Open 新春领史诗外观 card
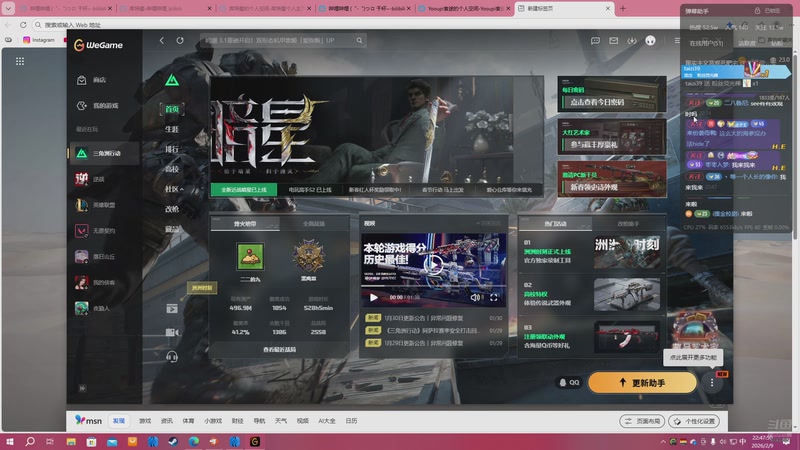800x450 pixels. (612, 179)
